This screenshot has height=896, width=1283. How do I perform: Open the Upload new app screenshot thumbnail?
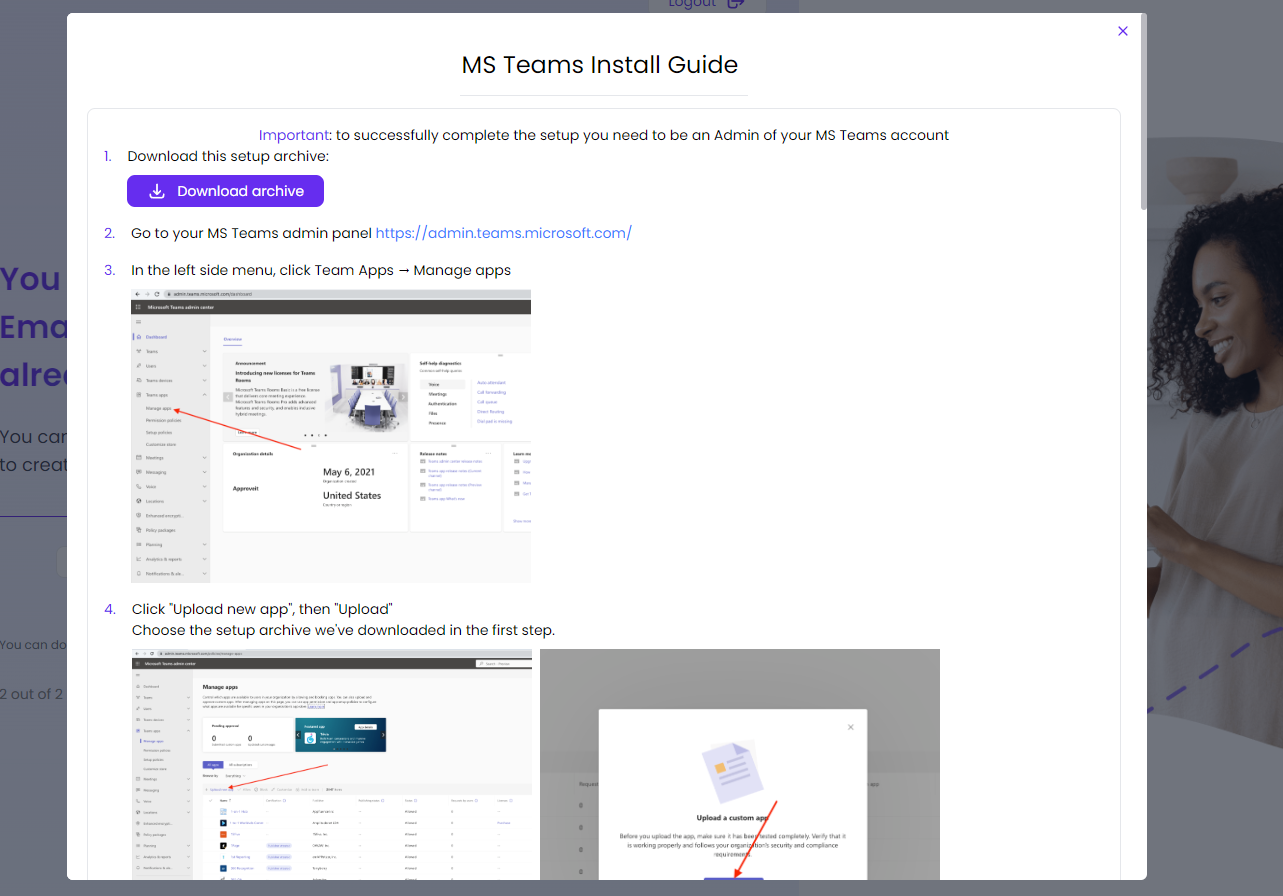coord(331,764)
